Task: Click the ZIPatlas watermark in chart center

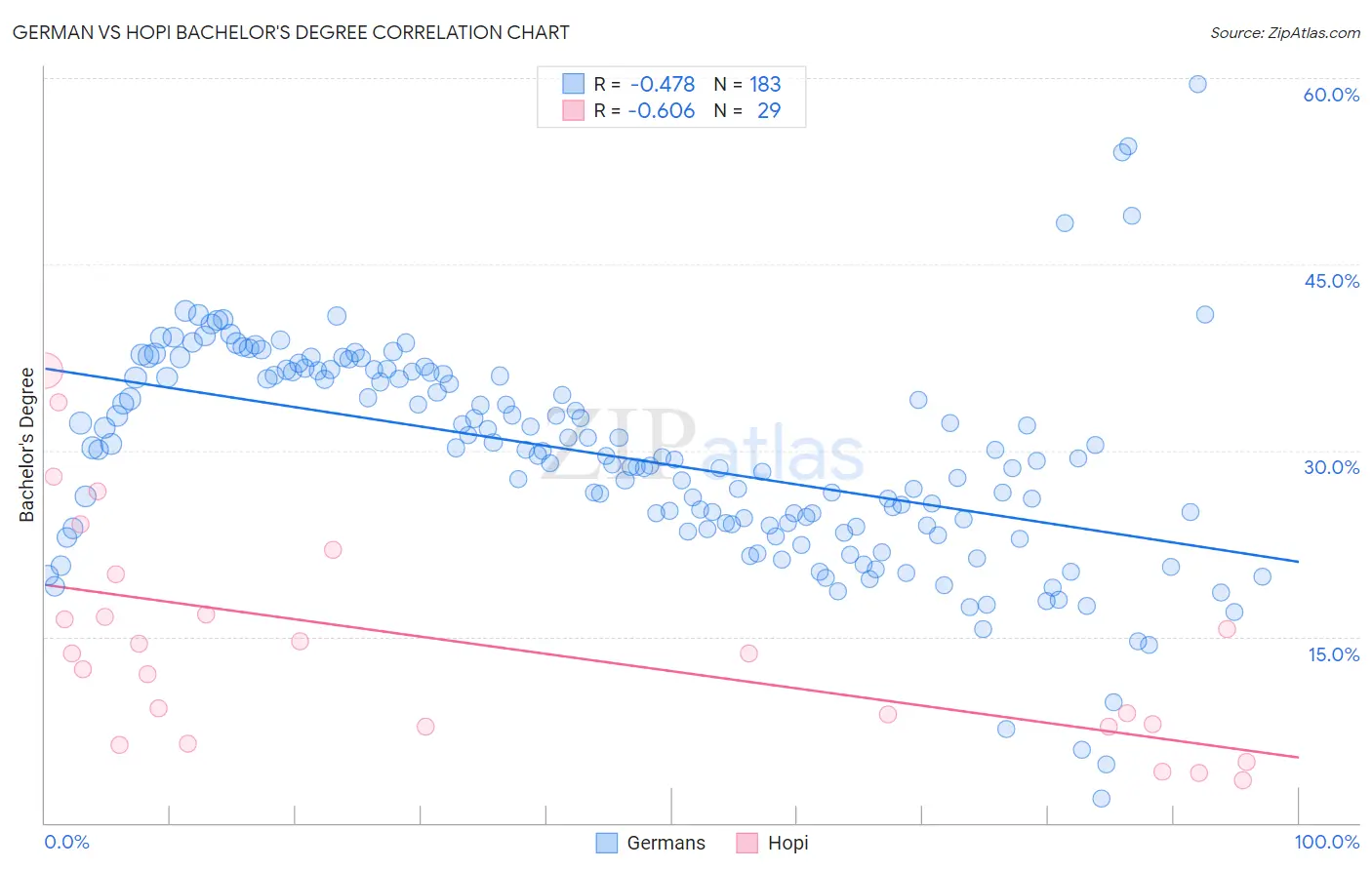Action: coord(703,451)
